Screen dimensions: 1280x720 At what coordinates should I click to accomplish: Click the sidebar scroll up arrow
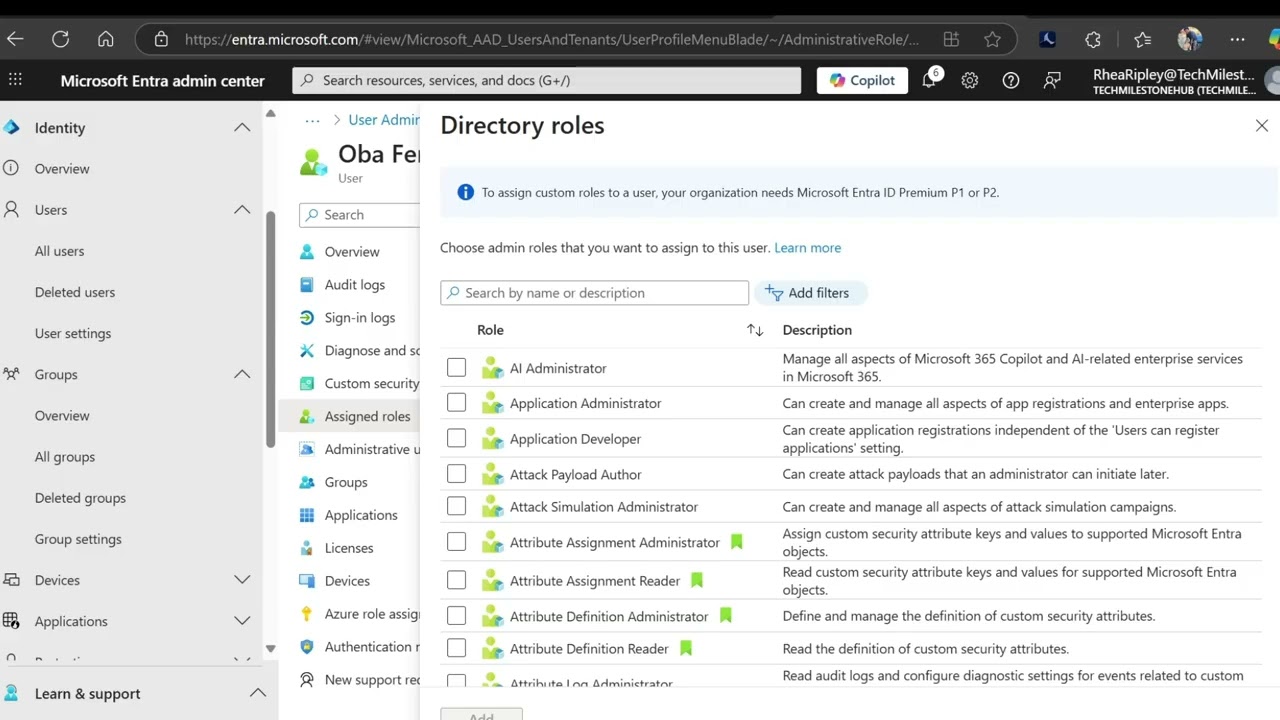(270, 113)
